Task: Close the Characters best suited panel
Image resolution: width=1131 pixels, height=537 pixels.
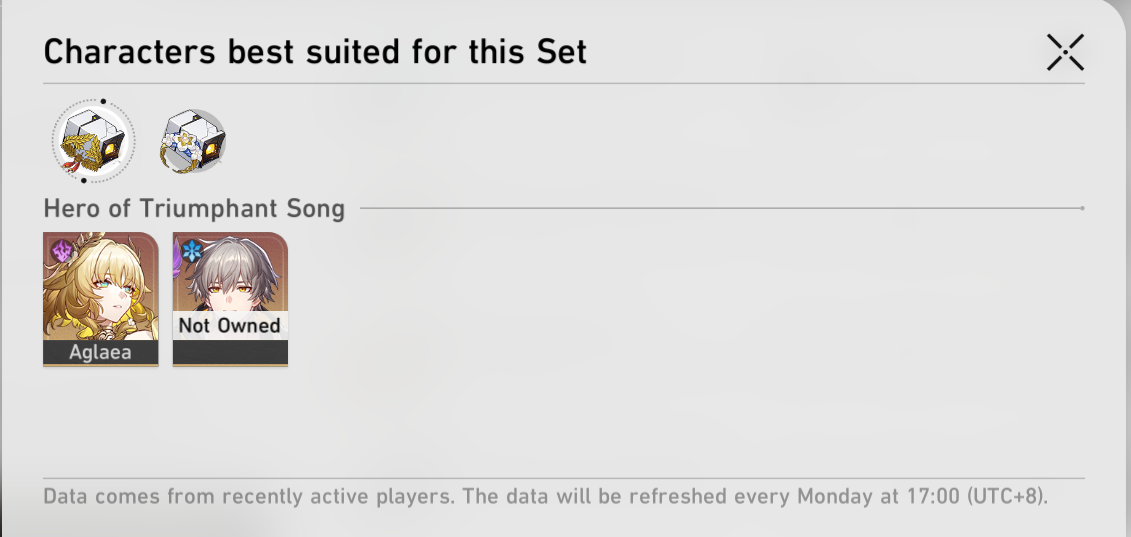Action: [1065, 53]
